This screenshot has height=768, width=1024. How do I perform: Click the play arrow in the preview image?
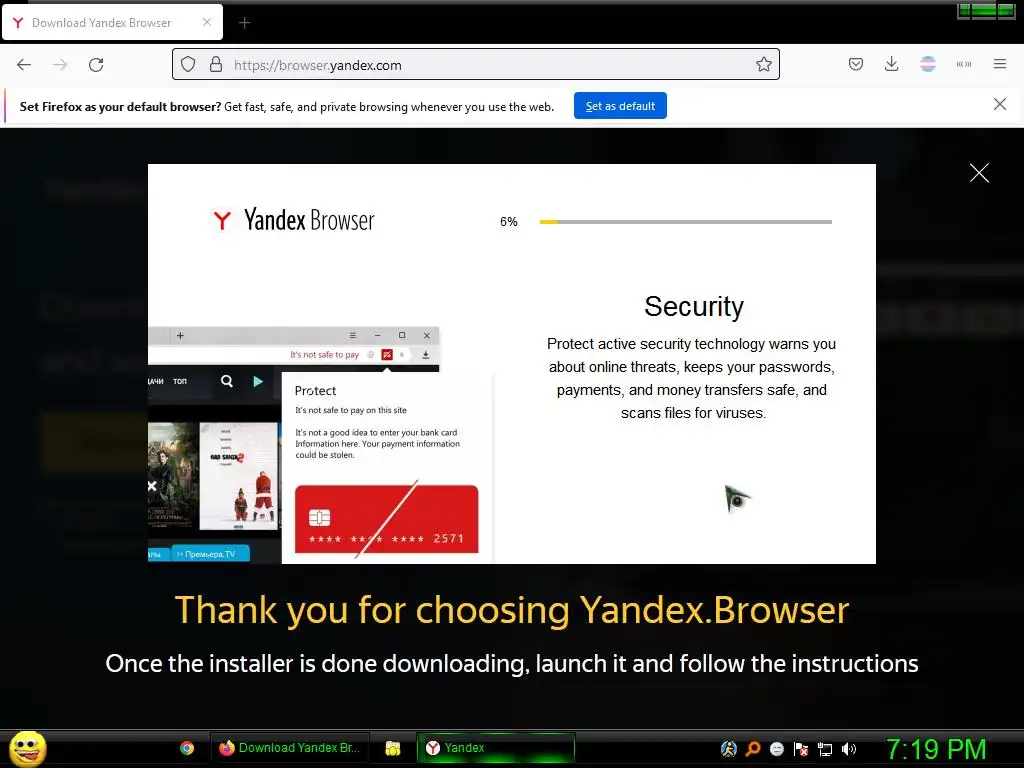tap(258, 381)
